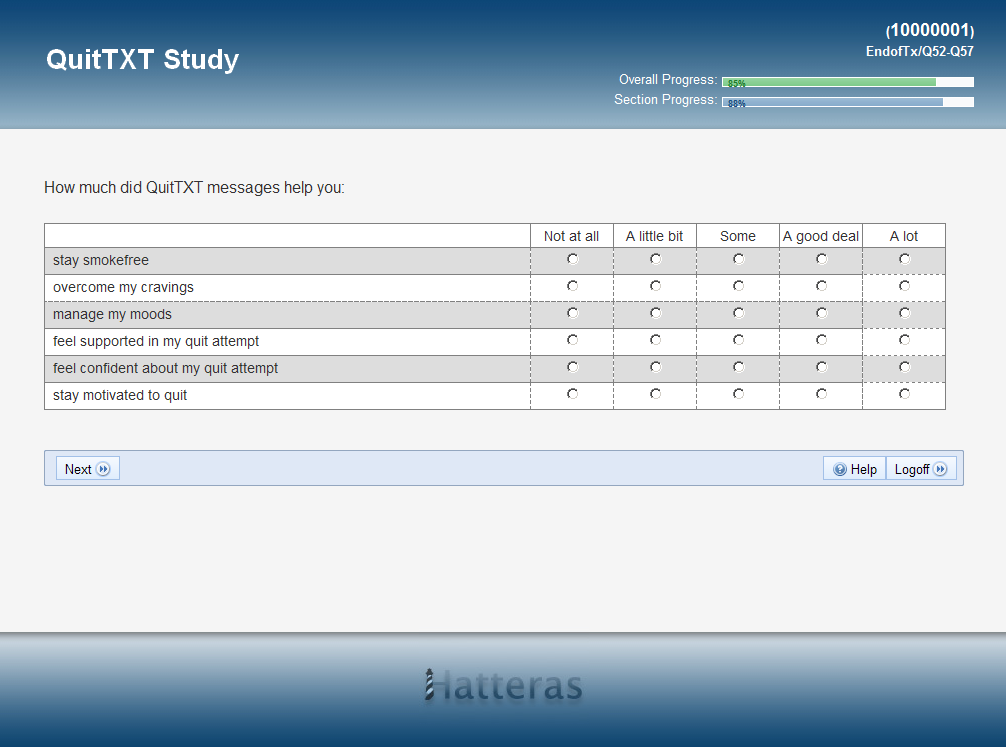Click the Hatteras logo in footer
The height and width of the screenshot is (747, 1006).
coord(504,685)
